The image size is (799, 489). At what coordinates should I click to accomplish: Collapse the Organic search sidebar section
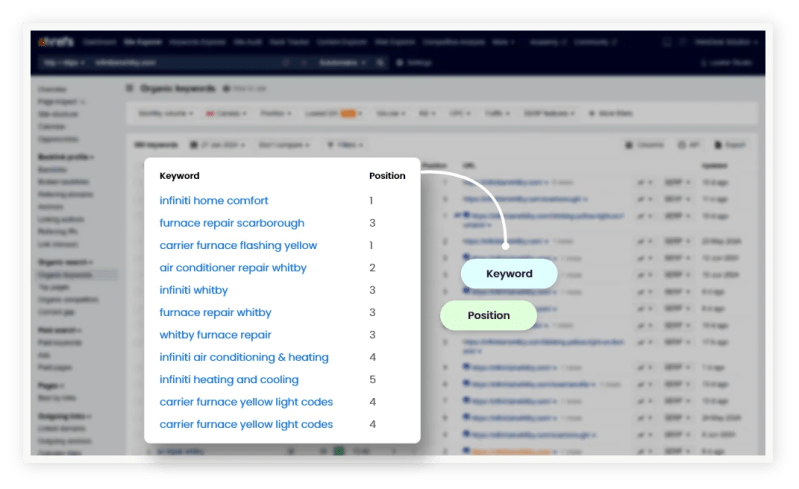pos(65,262)
